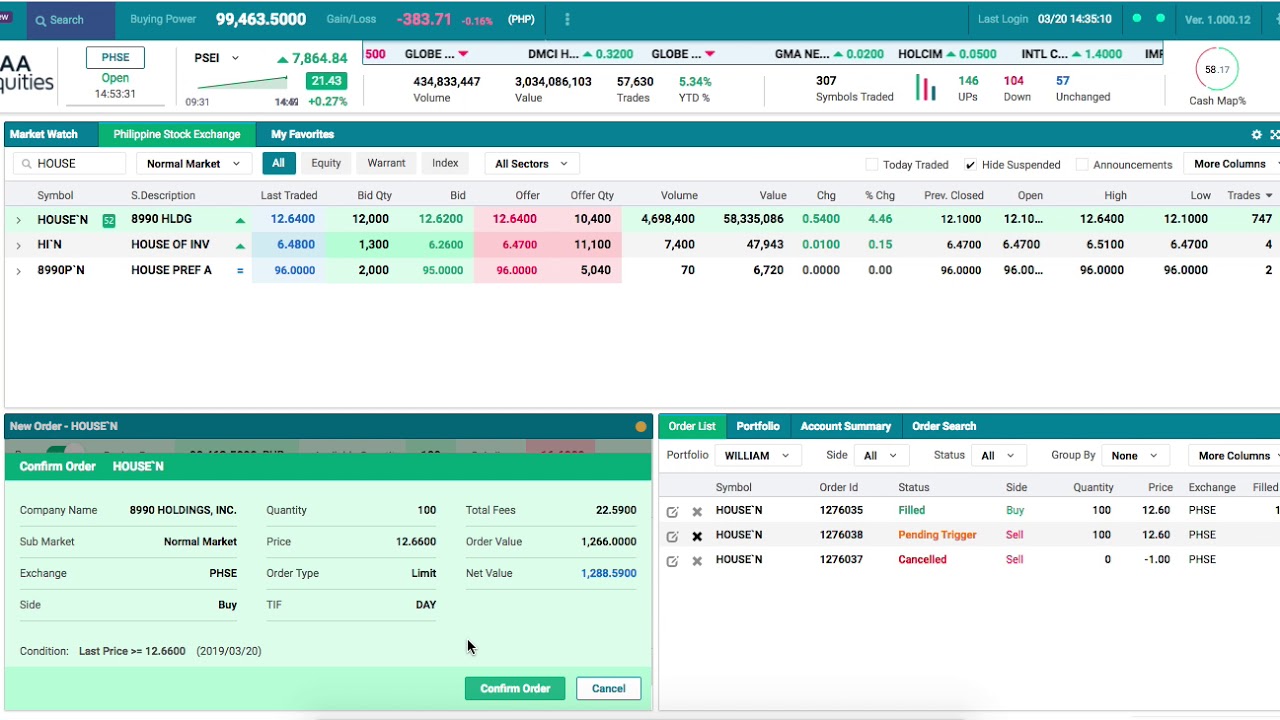Click the 12.6400 offer price cell
This screenshot has height=720, width=1280.
point(515,219)
